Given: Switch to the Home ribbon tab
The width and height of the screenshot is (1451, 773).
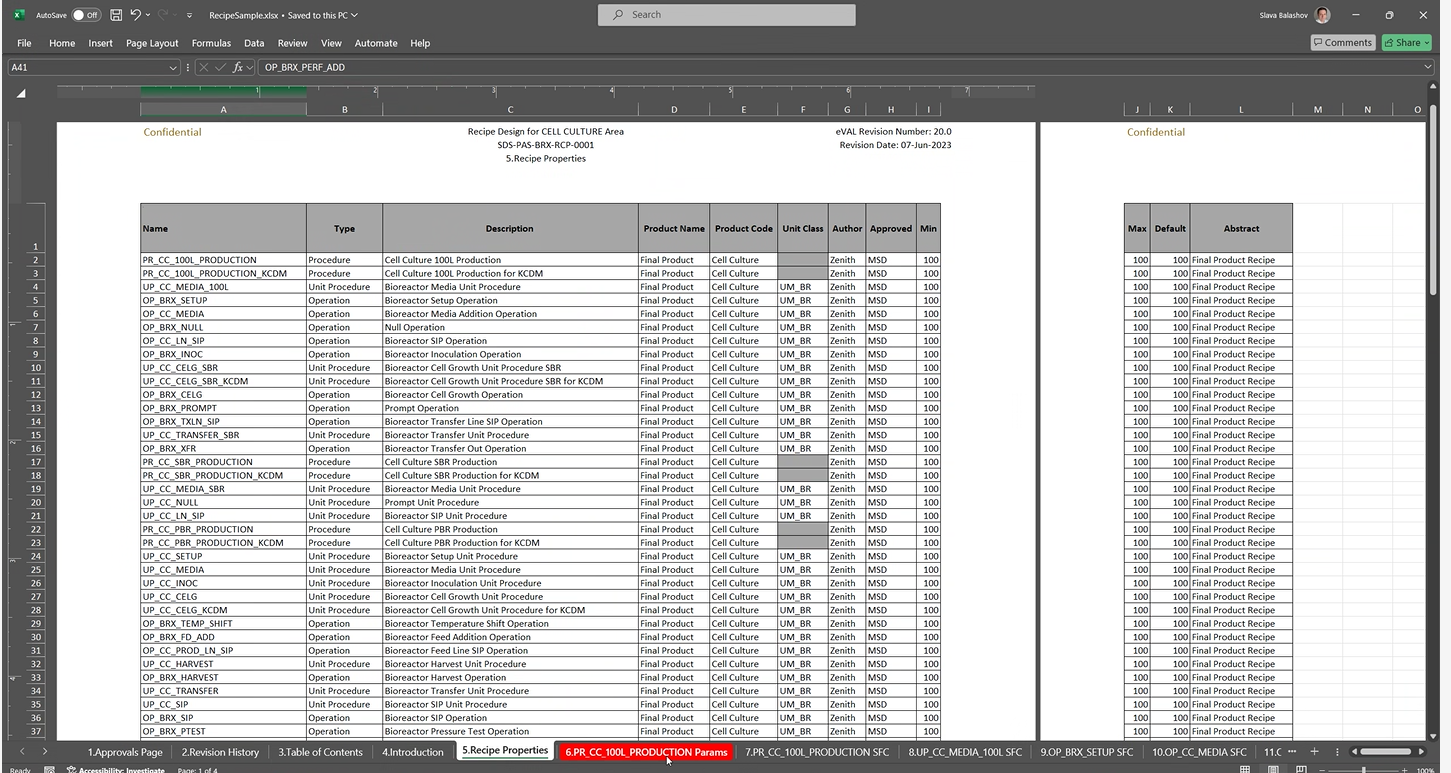Looking at the screenshot, I should [x=62, y=43].
